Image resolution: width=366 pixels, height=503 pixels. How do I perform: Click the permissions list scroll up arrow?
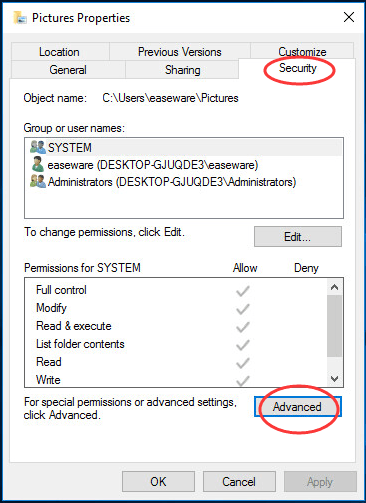coord(334,287)
